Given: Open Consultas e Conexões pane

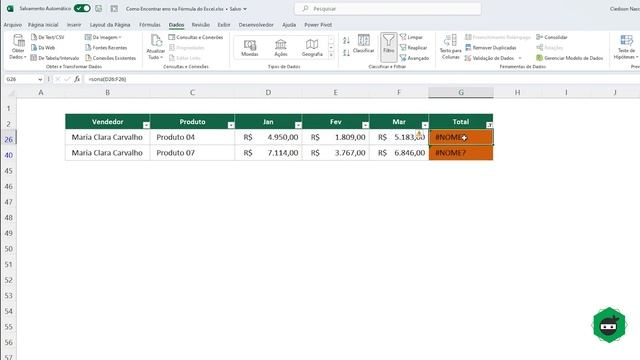Looking at the screenshot, I should point(196,37).
